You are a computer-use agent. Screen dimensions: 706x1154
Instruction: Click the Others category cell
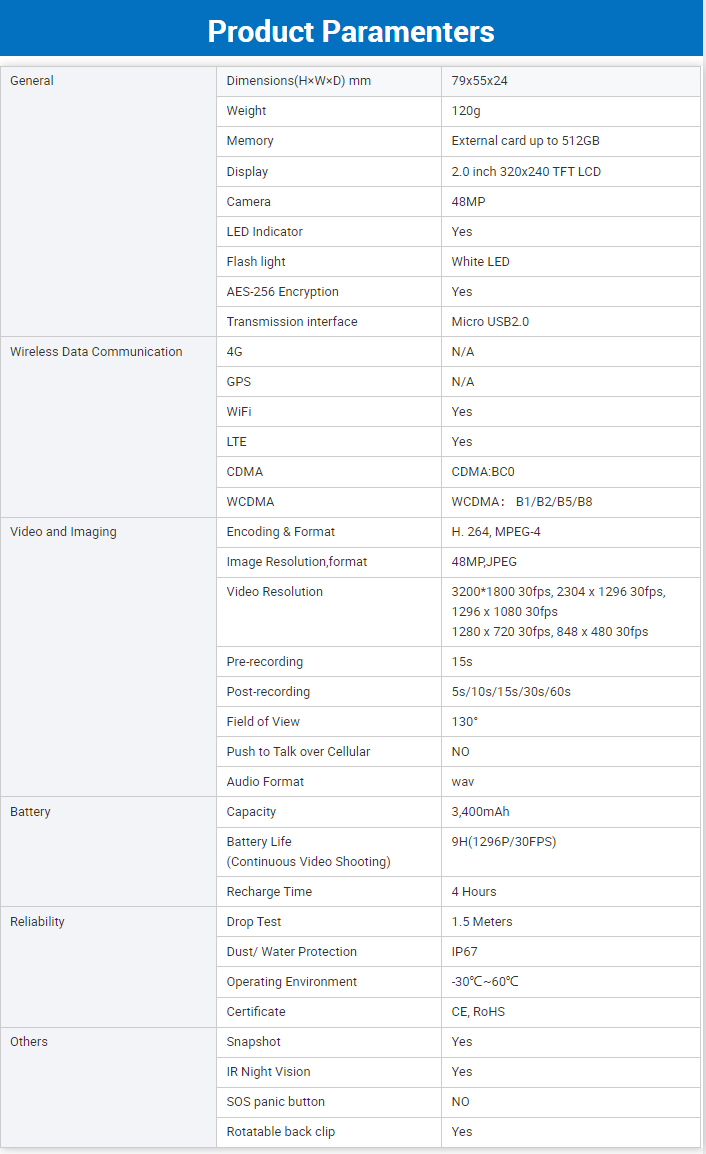click(29, 1042)
